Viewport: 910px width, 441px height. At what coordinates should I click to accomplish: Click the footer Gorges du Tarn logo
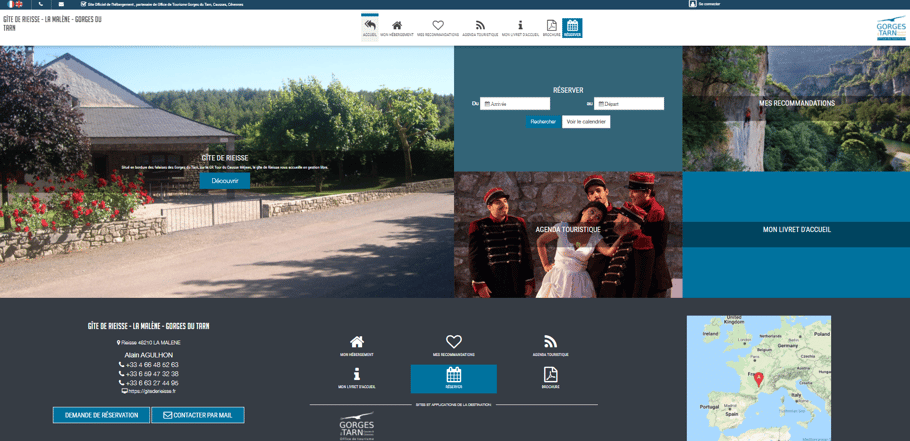(357, 426)
